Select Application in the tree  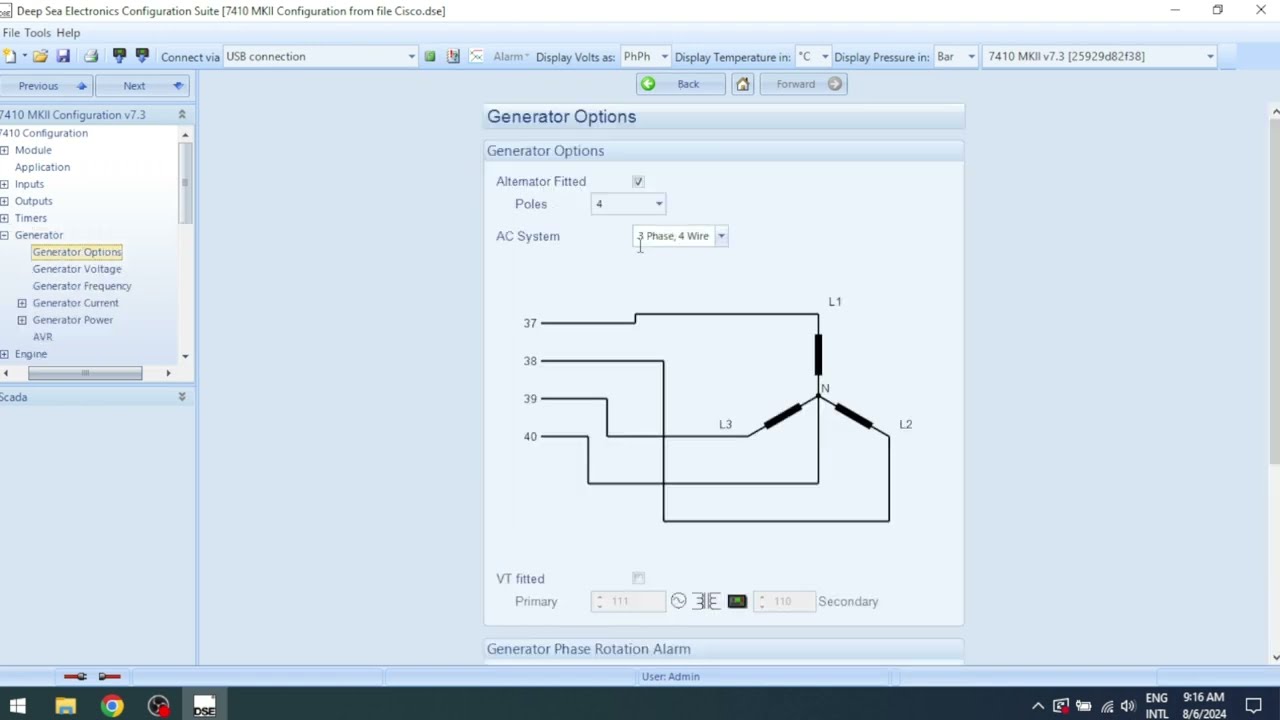(x=42, y=167)
